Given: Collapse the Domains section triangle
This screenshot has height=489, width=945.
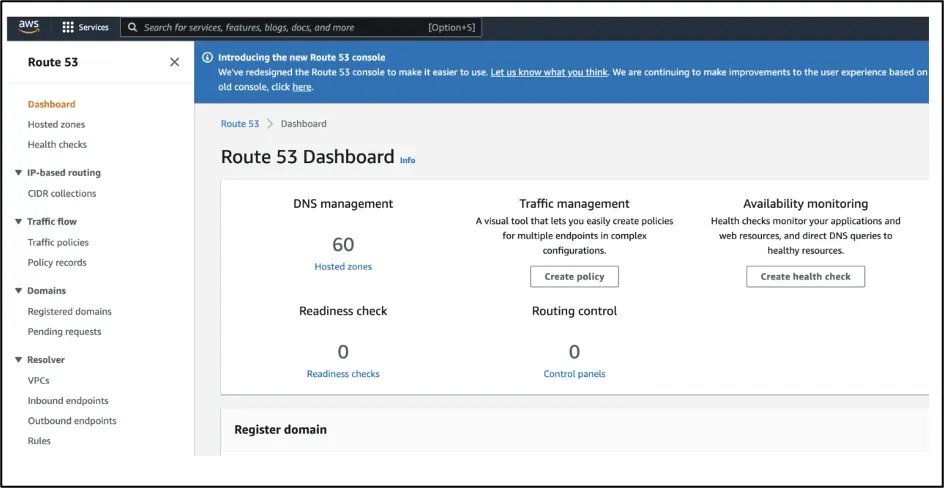Looking at the screenshot, I should 19,291.
